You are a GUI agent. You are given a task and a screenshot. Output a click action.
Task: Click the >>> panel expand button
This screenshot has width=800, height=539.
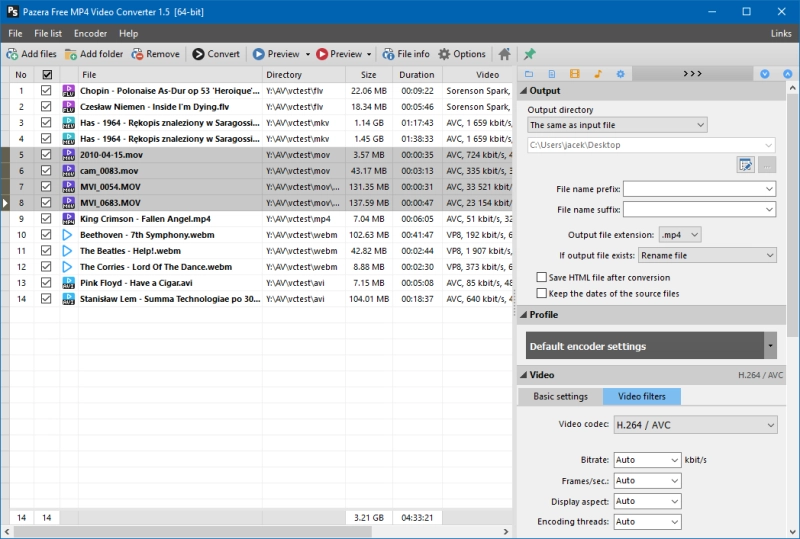(x=692, y=74)
